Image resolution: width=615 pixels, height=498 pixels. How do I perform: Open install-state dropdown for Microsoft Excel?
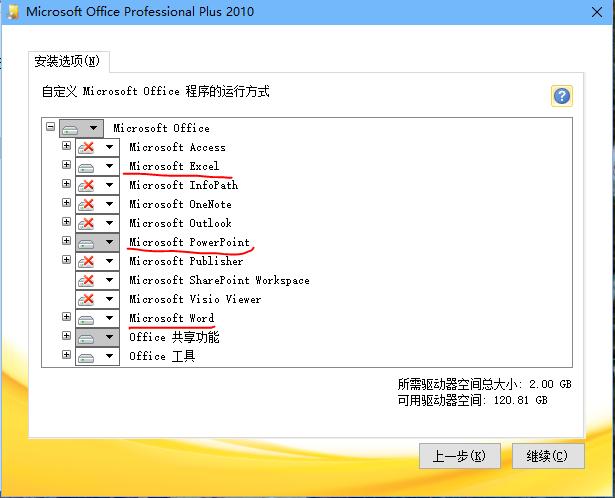point(98,167)
